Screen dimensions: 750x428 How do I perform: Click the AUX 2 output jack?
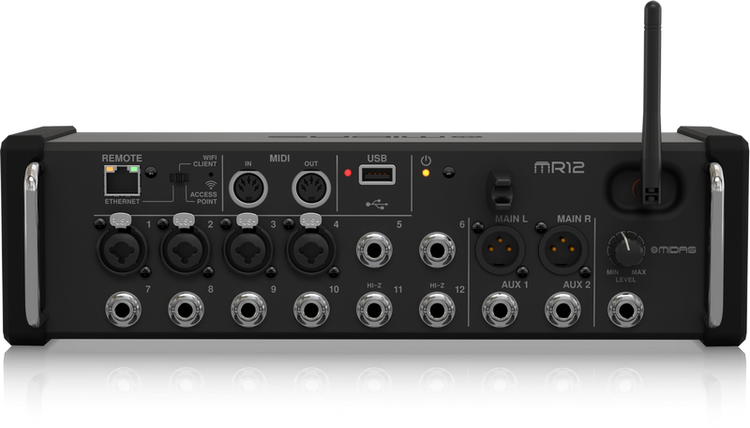[x=563, y=309]
